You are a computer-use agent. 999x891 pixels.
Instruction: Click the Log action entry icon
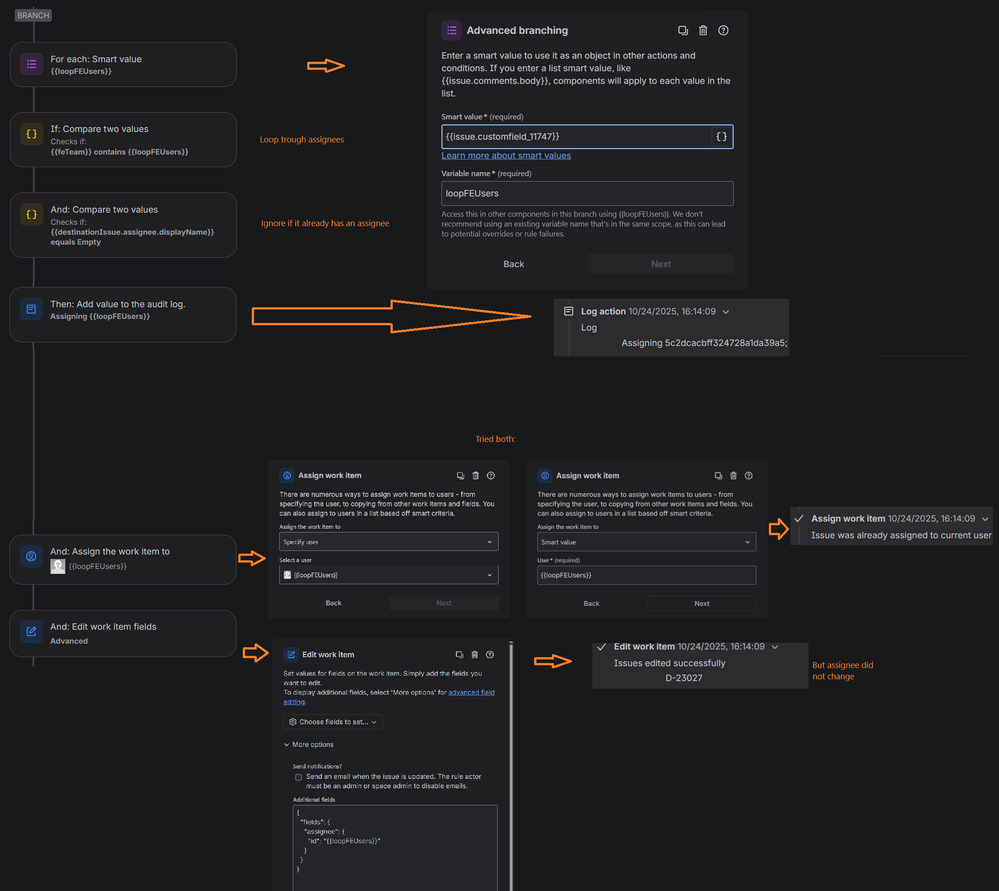[x=568, y=311]
